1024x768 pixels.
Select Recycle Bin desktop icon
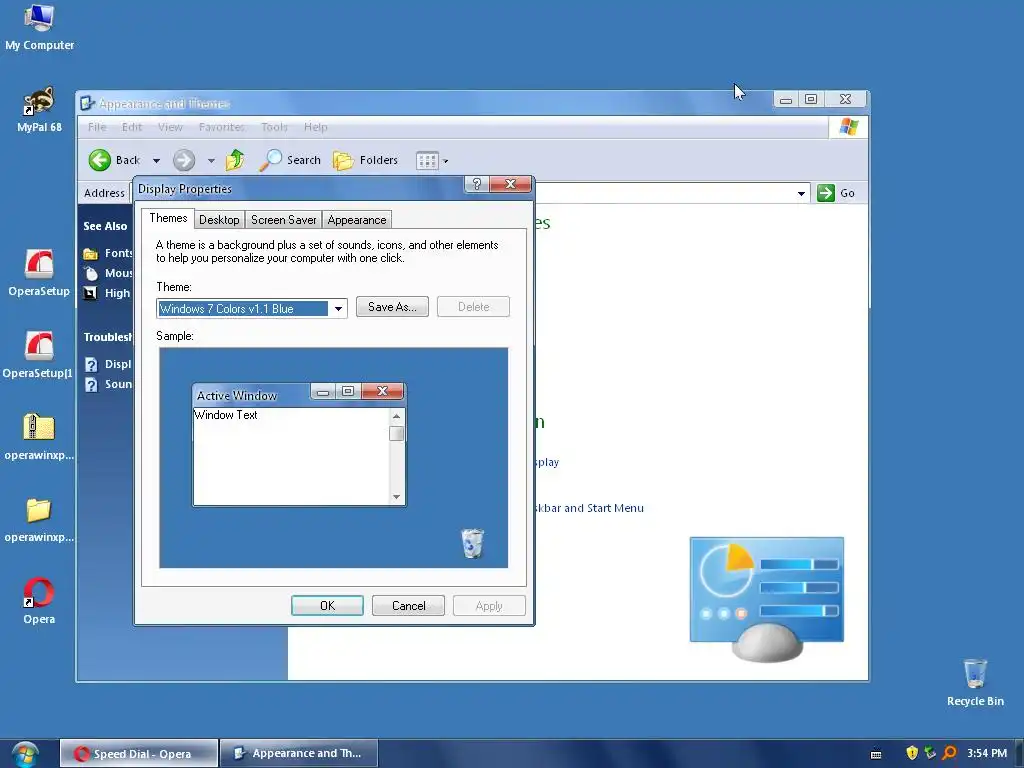[x=975, y=682]
